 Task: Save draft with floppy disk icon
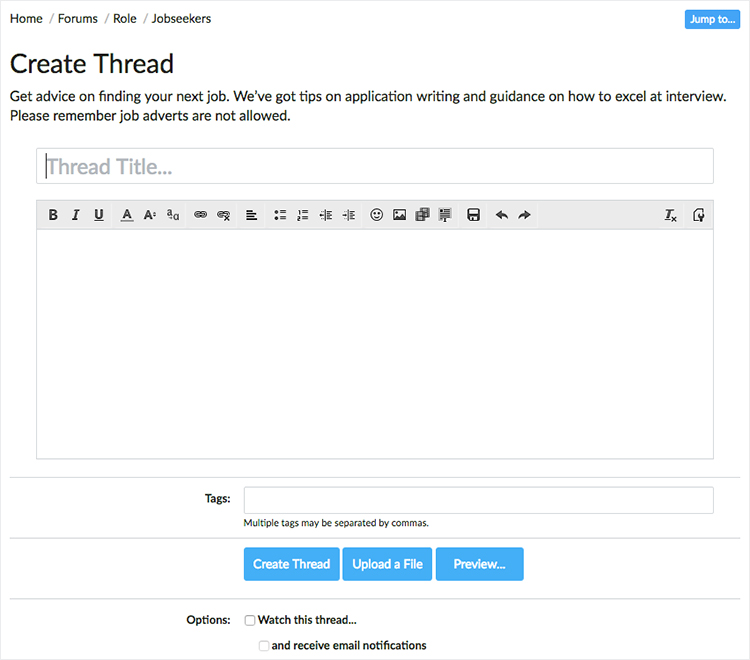pyautogui.click(x=474, y=215)
